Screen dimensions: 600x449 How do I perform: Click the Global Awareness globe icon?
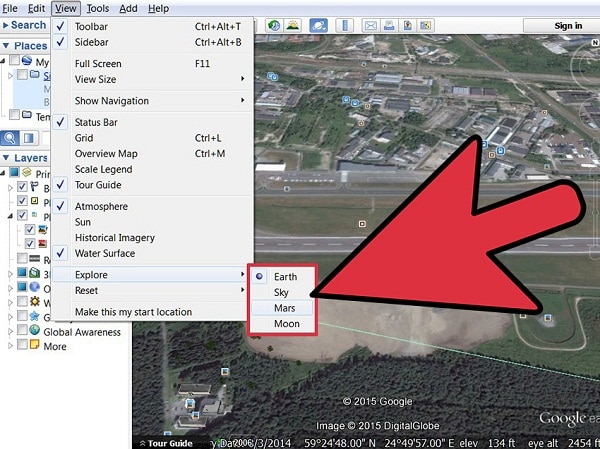click(35, 330)
